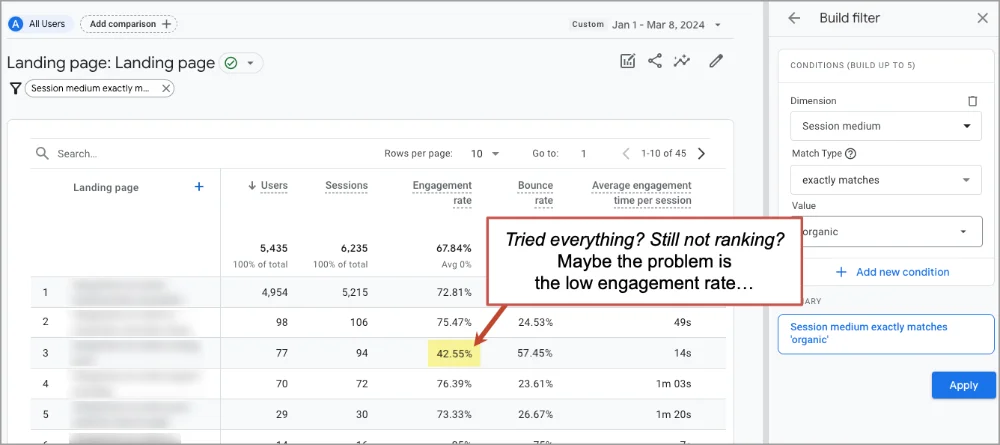
Task: Click the Add comparison button
Action: 129,24
